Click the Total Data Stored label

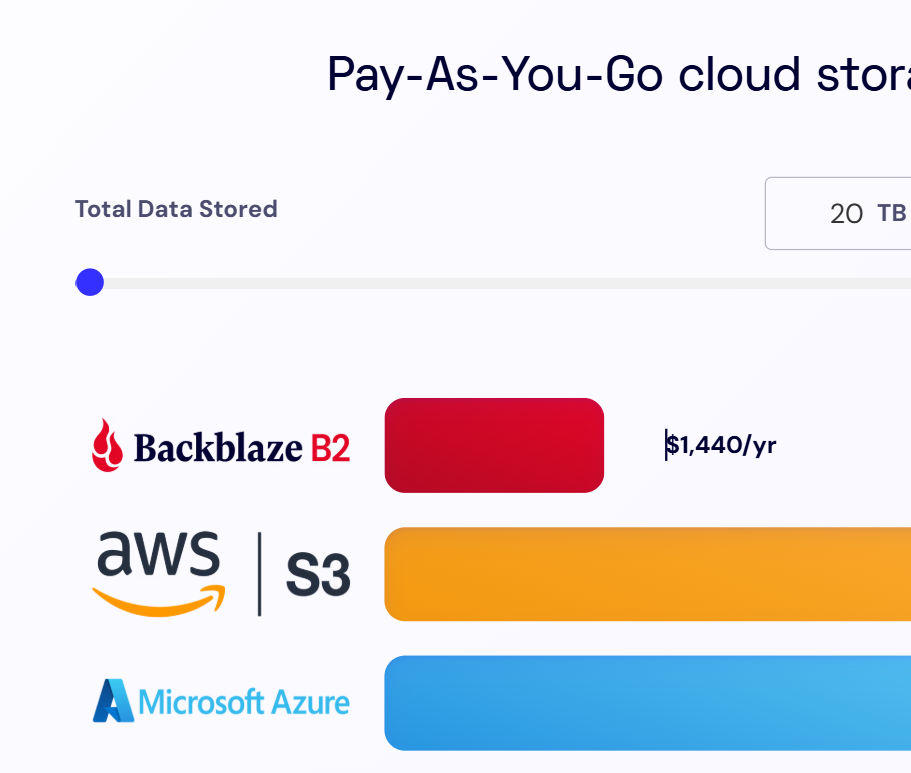[176, 209]
